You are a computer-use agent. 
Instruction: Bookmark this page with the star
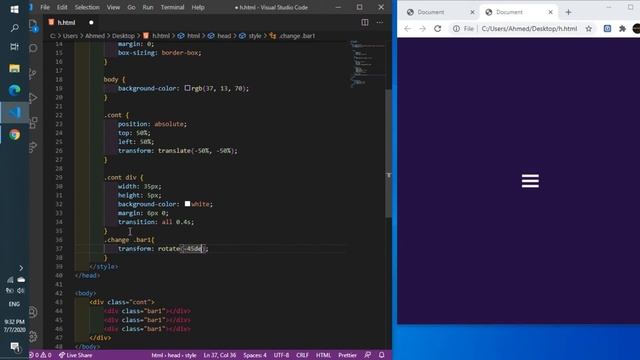click(589, 29)
